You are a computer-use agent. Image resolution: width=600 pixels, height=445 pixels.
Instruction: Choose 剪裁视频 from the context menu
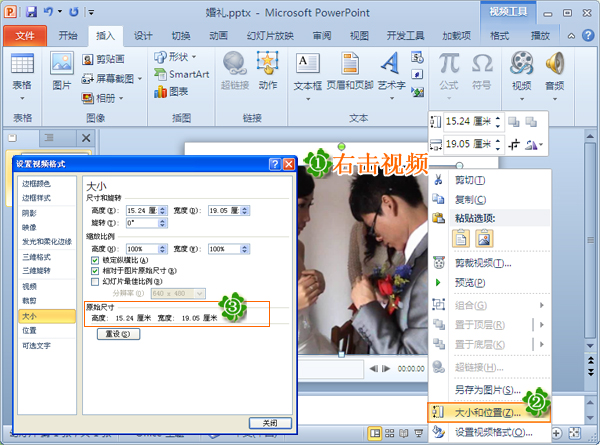[490, 263]
